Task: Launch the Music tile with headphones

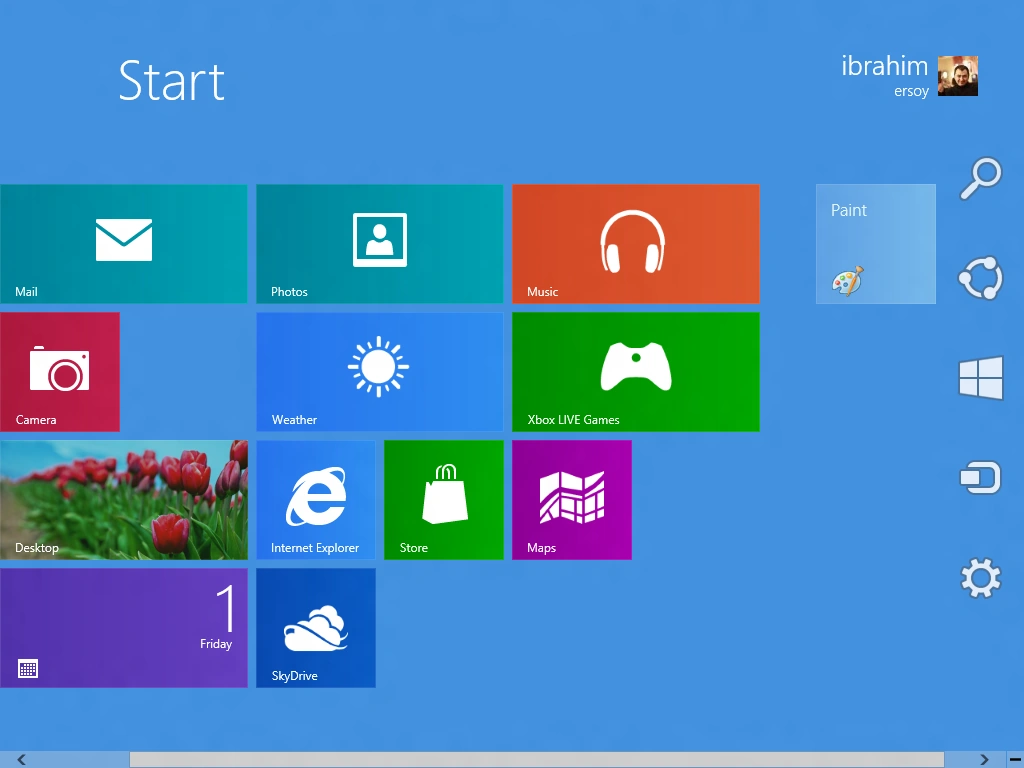Action: [635, 244]
